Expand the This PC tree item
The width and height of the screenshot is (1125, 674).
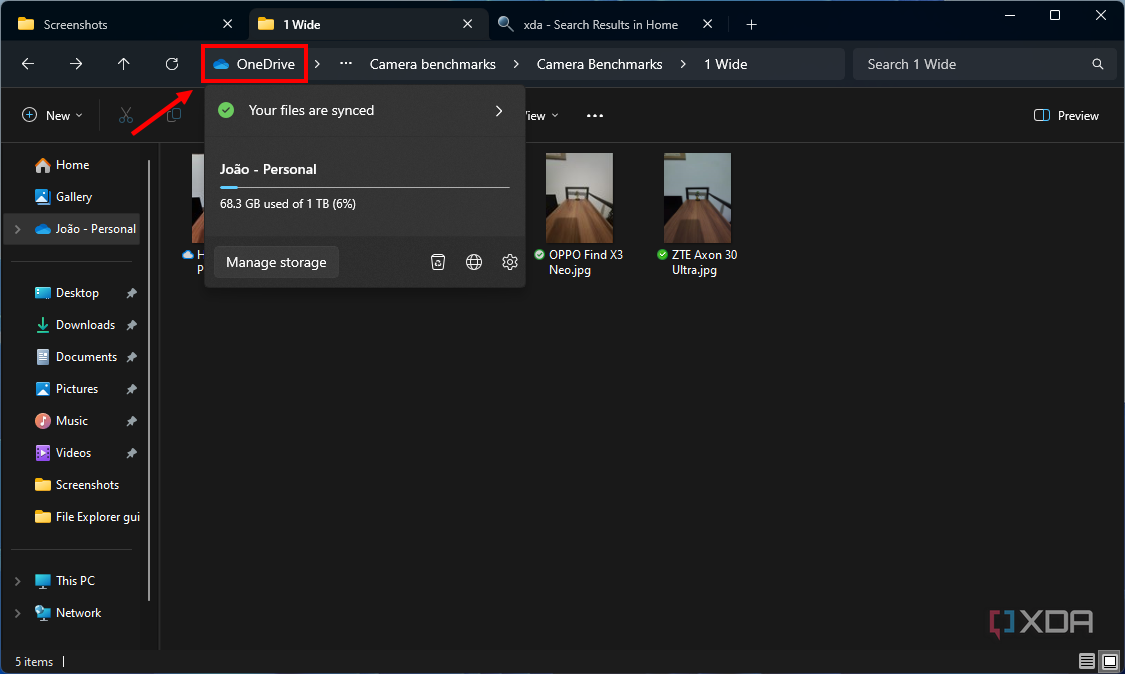17,580
